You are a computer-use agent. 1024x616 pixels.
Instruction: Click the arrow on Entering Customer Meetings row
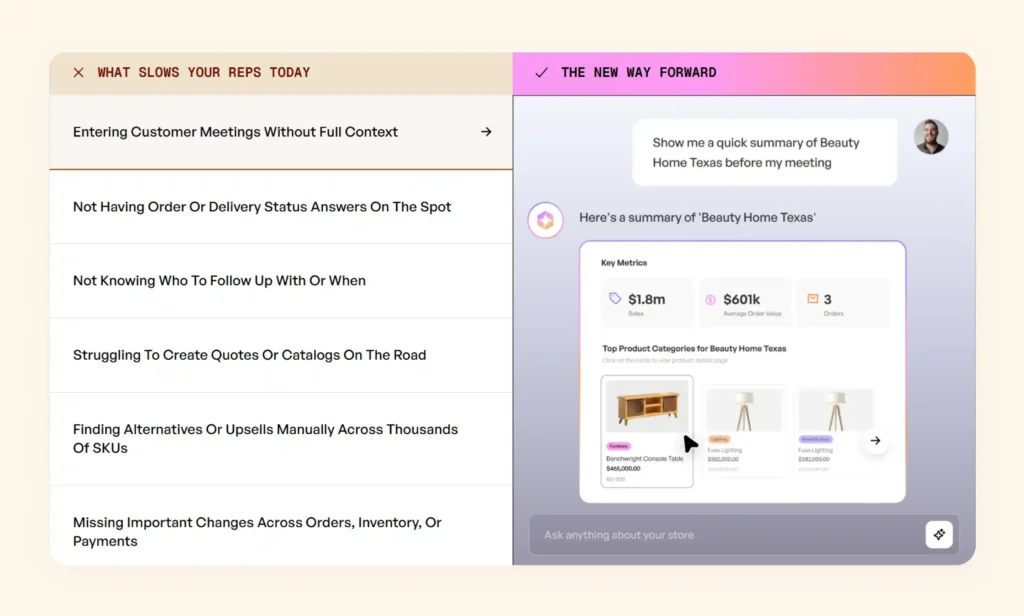tap(486, 132)
